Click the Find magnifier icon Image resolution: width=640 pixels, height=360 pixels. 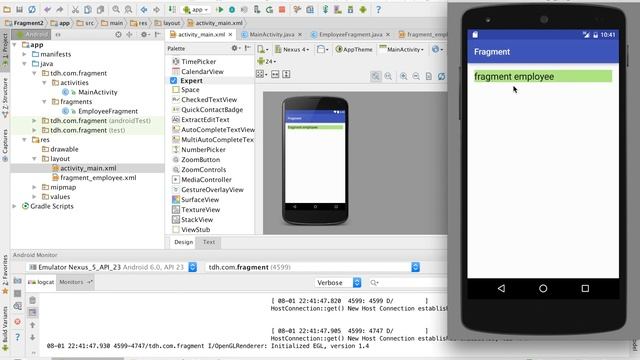(x=116, y=9)
